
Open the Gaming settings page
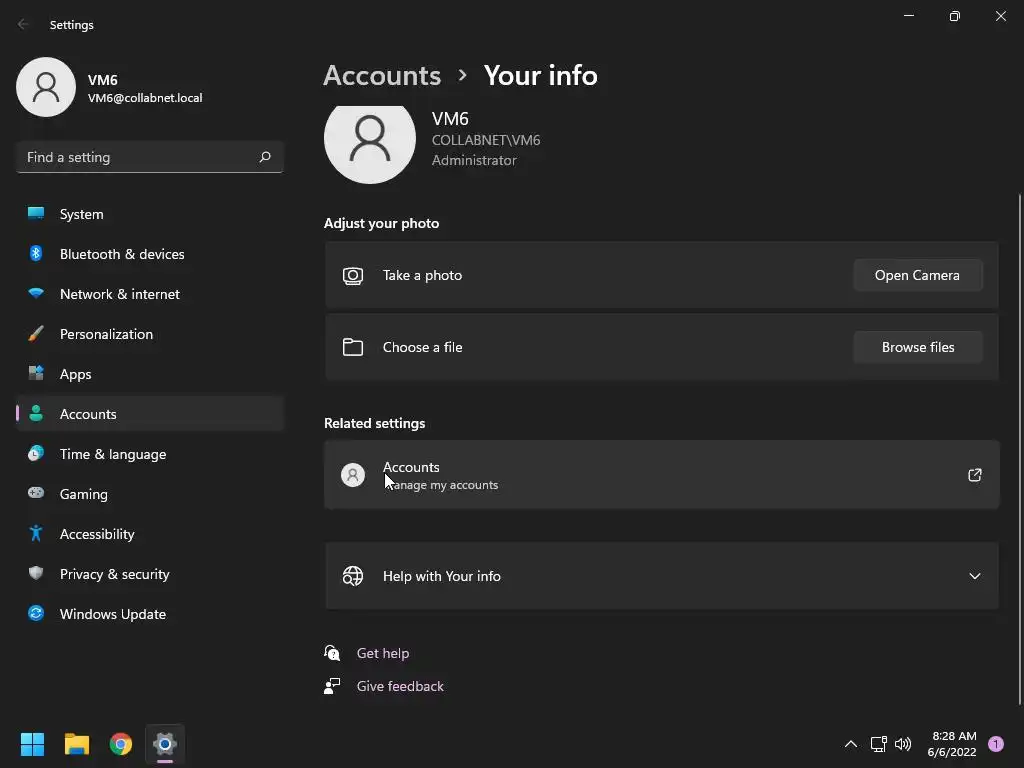[x=83, y=494]
